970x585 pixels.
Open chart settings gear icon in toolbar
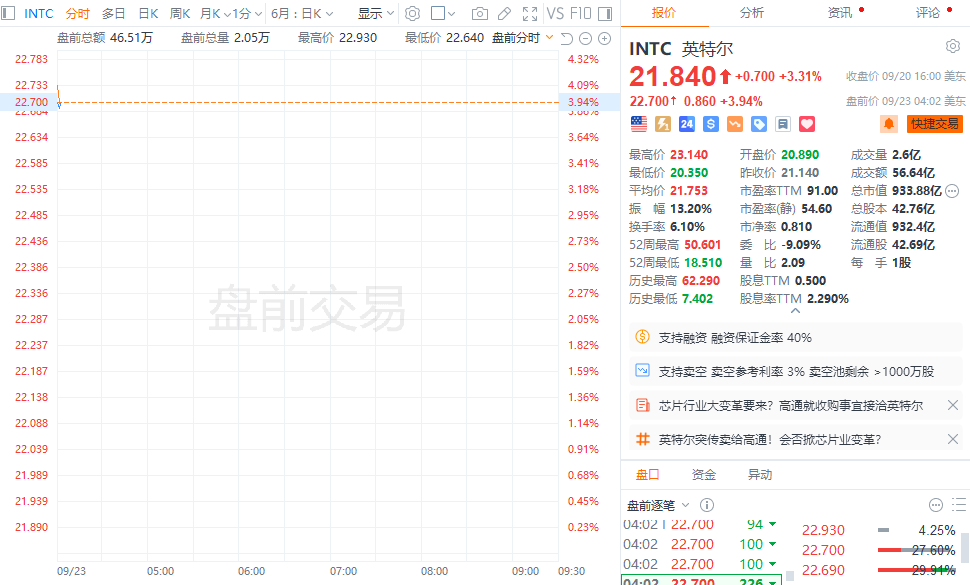click(412, 14)
